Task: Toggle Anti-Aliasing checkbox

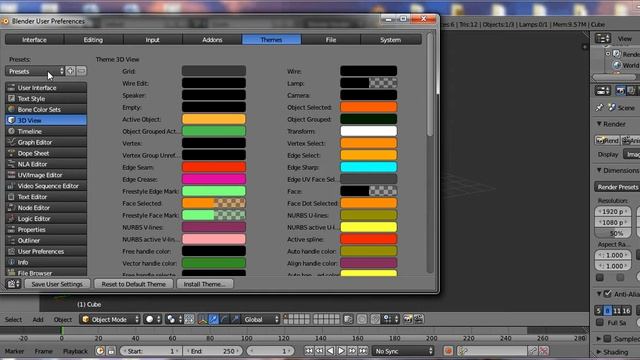Action: click(607, 294)
